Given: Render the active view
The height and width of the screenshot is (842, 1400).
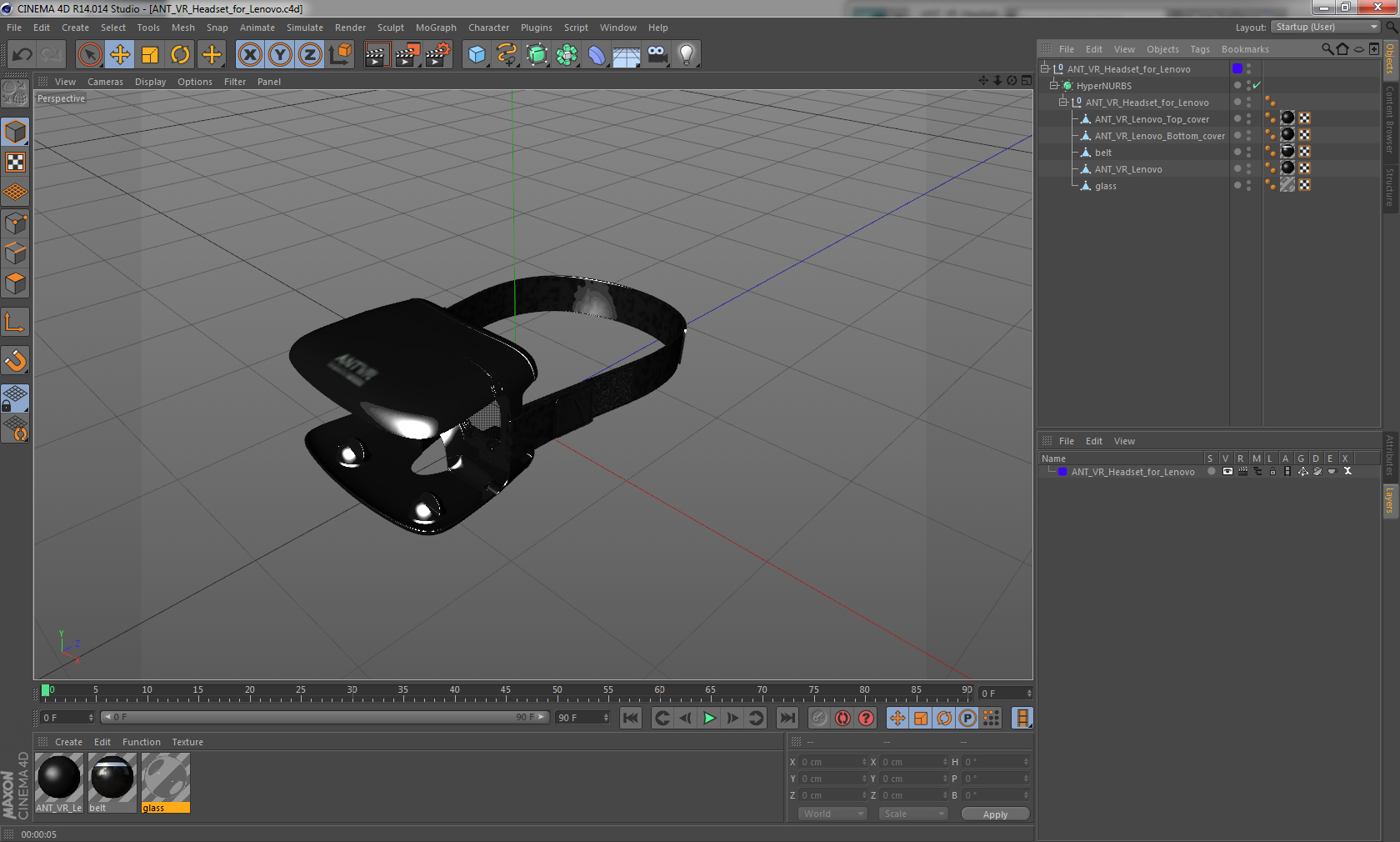Looking at the screenshot, I should (377, 55).
